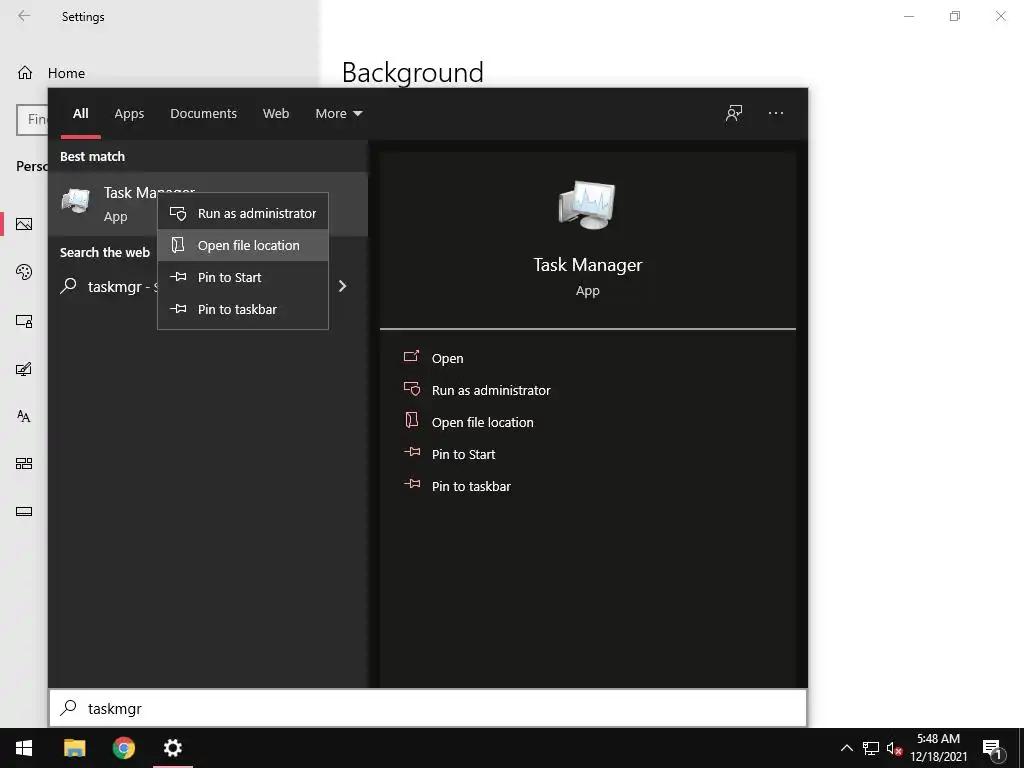The image size is (1024, 768).
Task: Click the Open icon in preview pane
Action: [x=411, y=357]
